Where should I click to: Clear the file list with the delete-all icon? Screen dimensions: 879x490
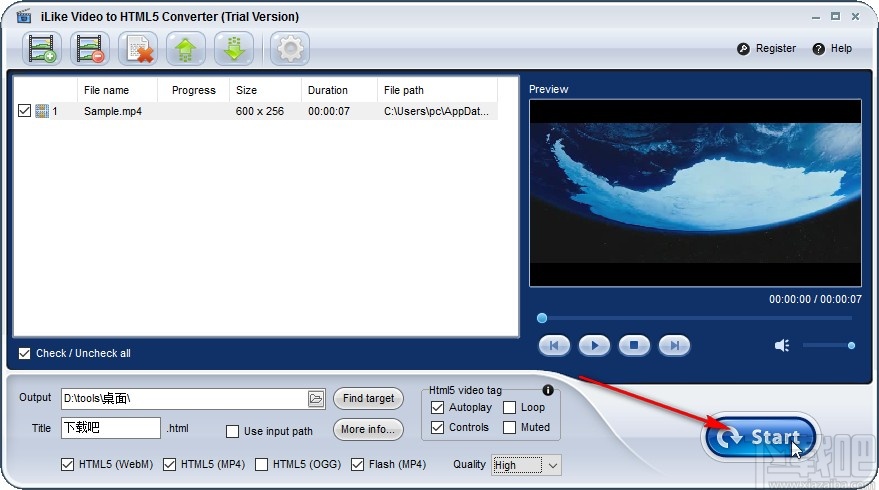pos(138,49)
